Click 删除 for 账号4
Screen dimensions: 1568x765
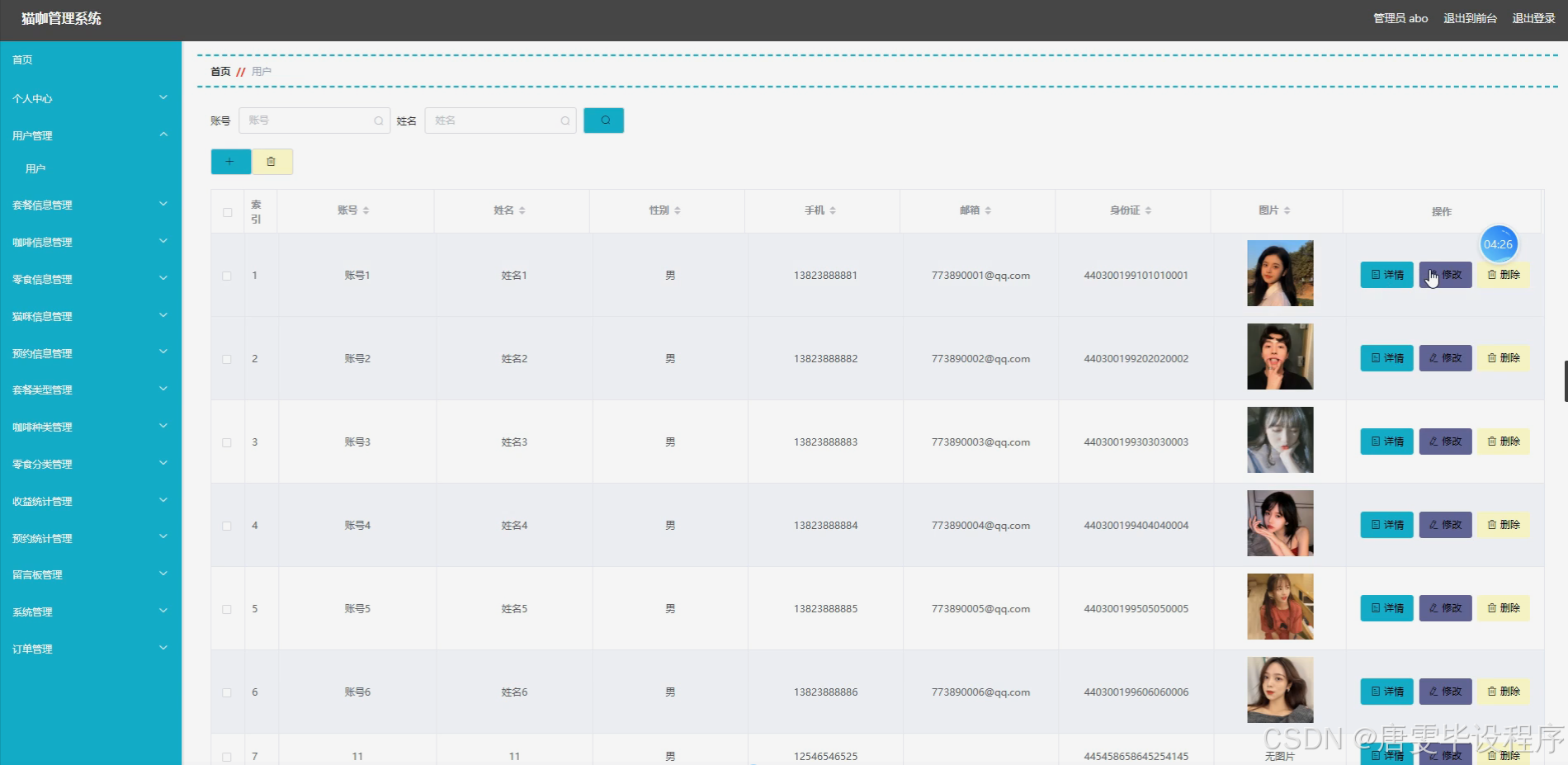pos(1503,525)
